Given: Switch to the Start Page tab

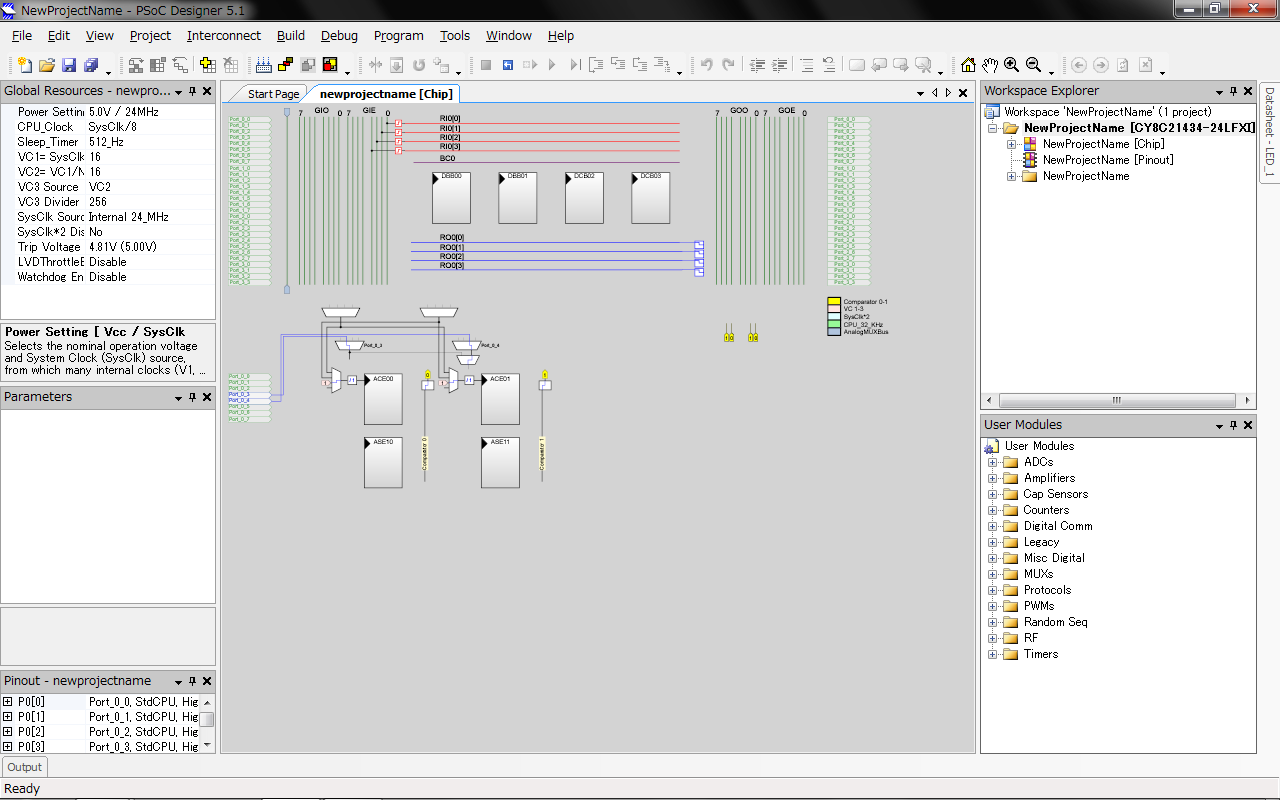Looking at the screenshot, I should point(273,94).
